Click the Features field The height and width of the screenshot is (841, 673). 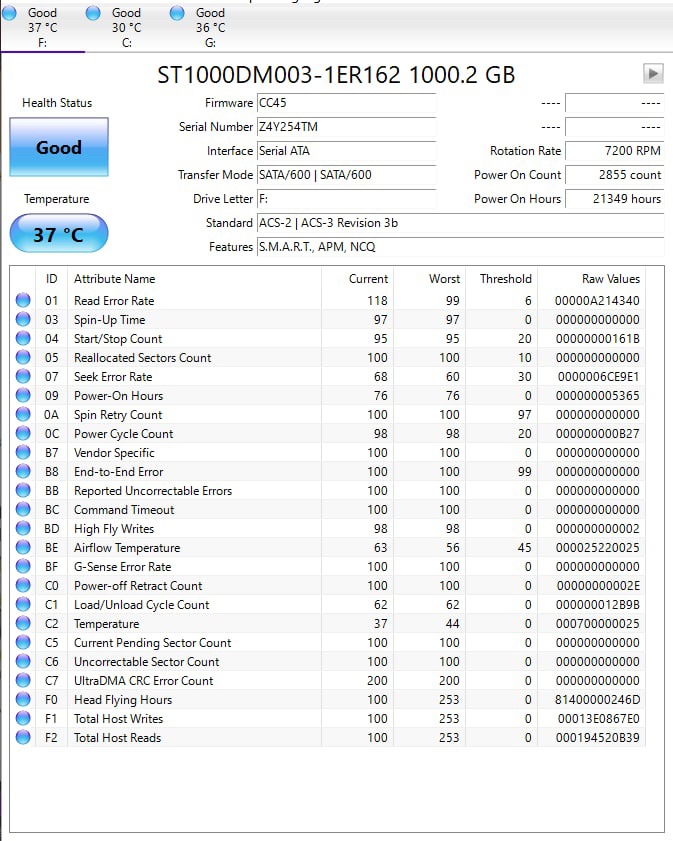coord(460,247)
